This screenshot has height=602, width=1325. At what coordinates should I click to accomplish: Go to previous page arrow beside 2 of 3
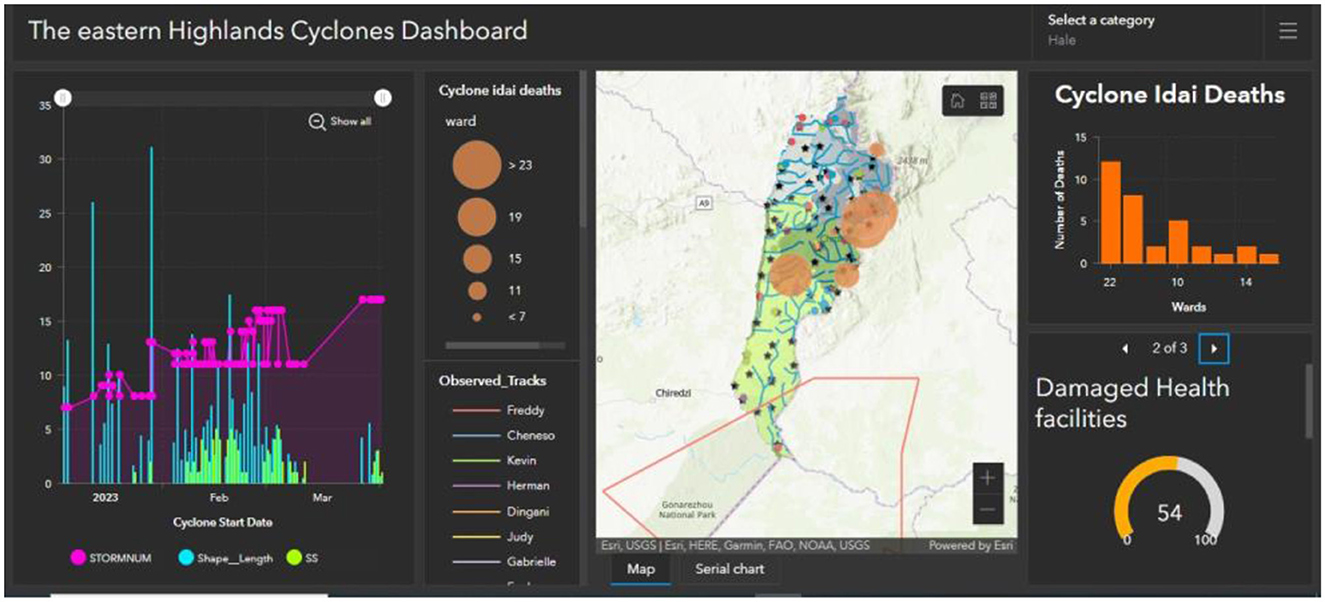tap(1125, 349)
